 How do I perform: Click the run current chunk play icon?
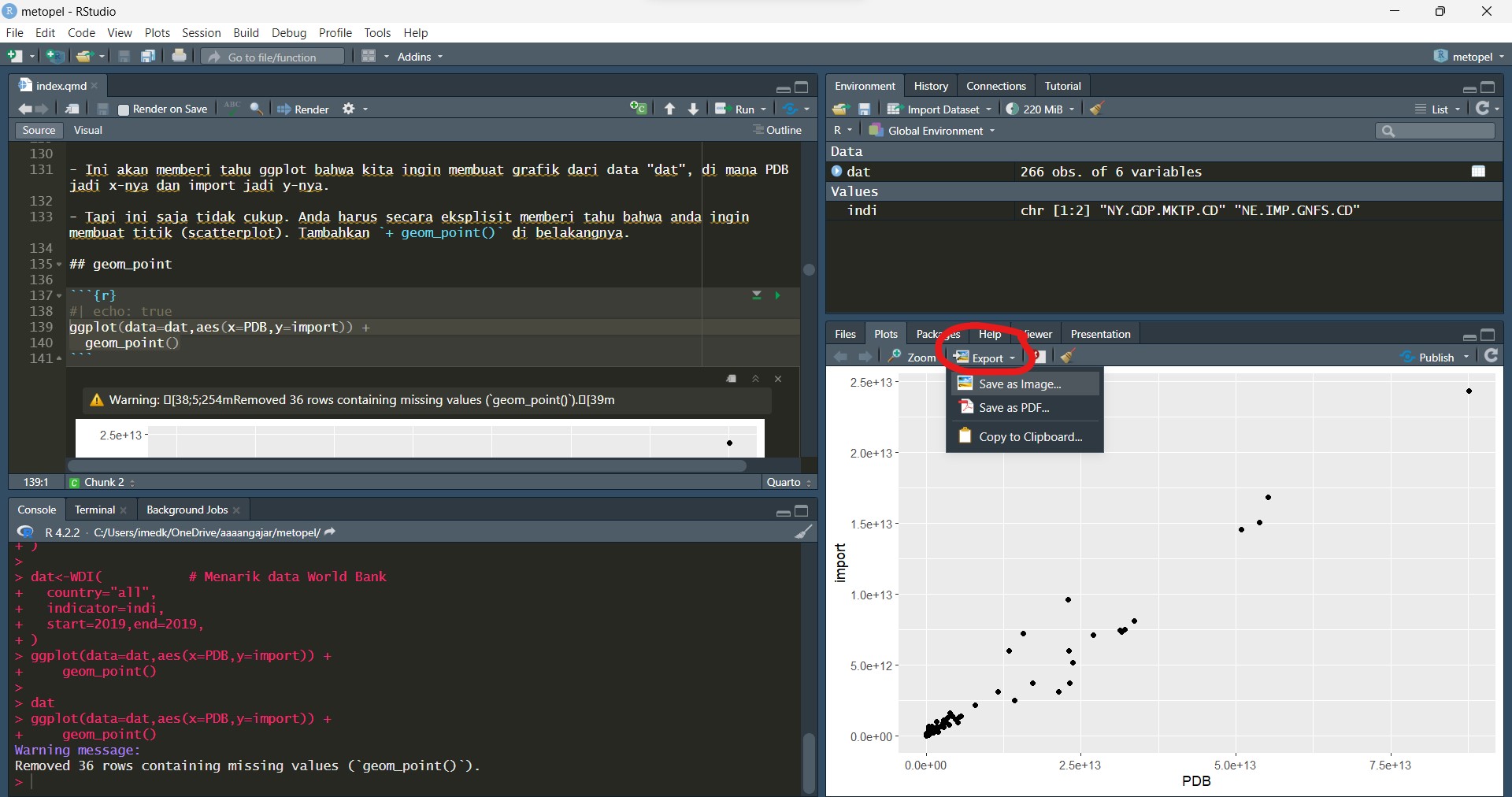[777, 295]
